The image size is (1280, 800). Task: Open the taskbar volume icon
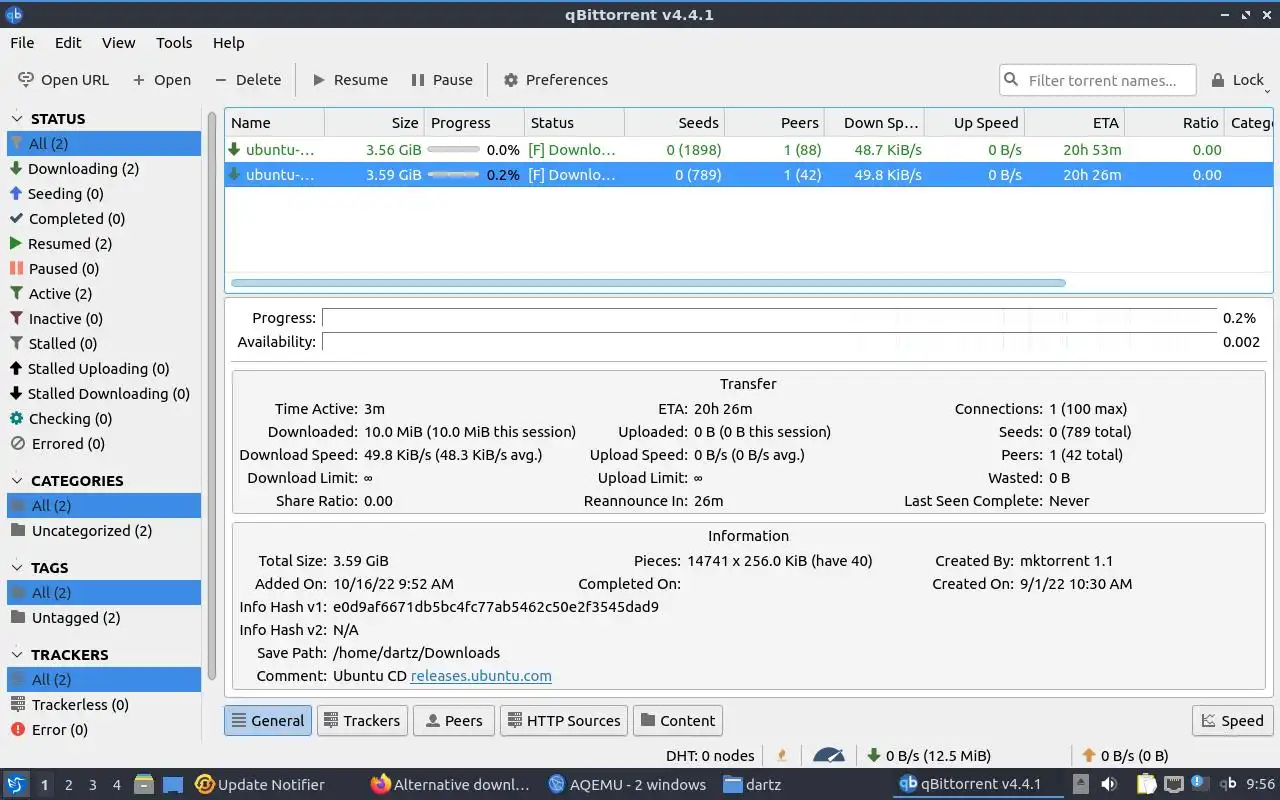tap(1108, 784)
